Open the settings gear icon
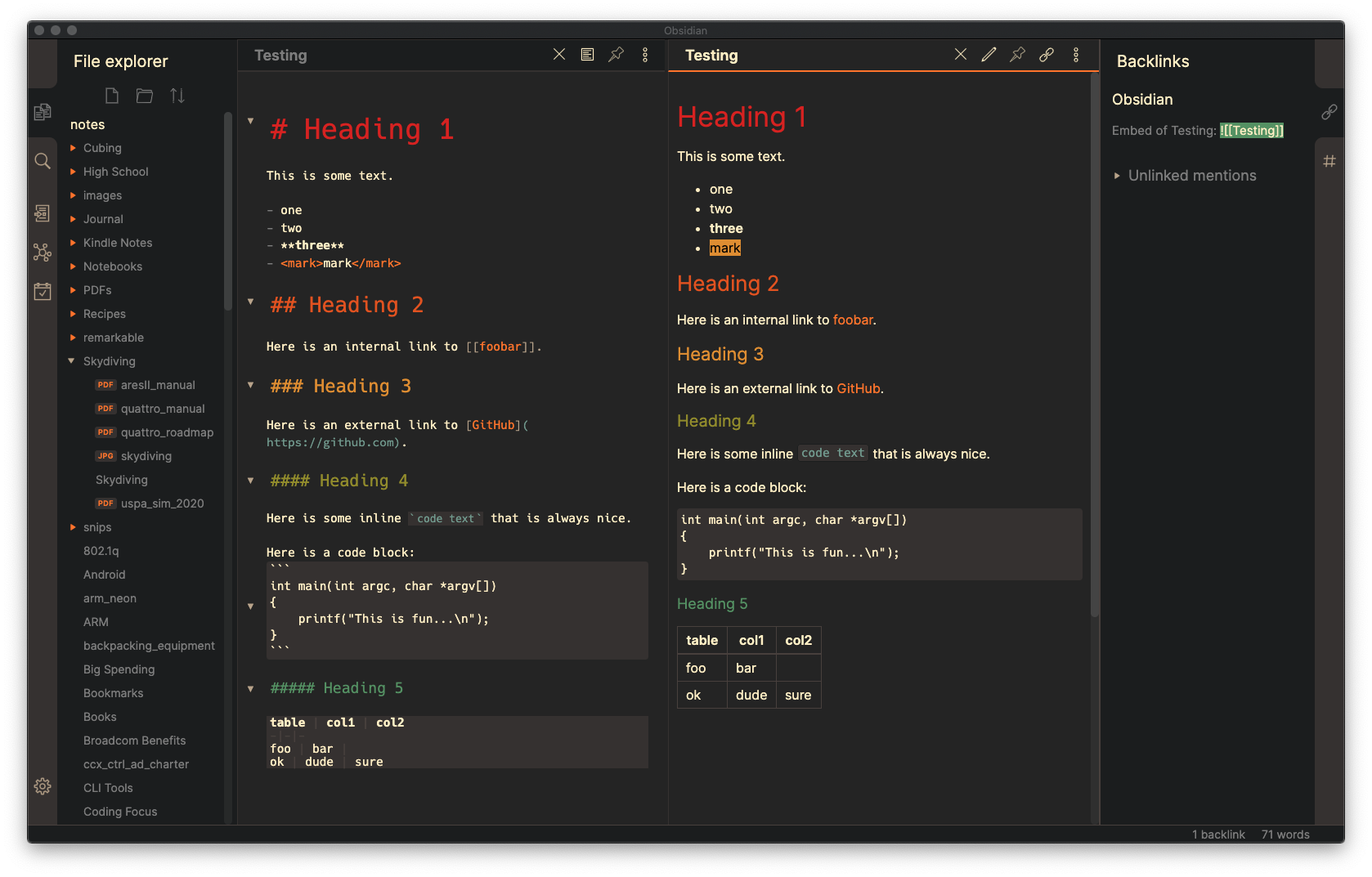This screenshot has height=877, width=1372. coord(43,786)
